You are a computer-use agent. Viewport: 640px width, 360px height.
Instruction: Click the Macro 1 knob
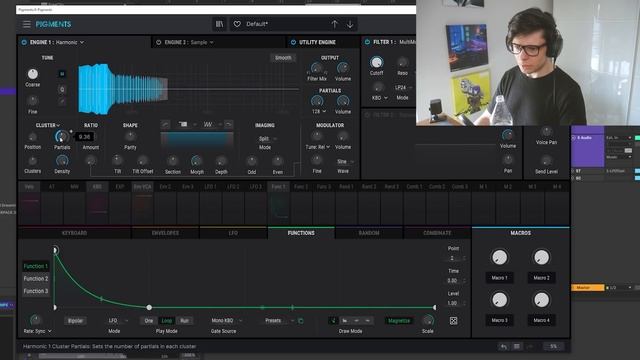(x=499, y=258)
